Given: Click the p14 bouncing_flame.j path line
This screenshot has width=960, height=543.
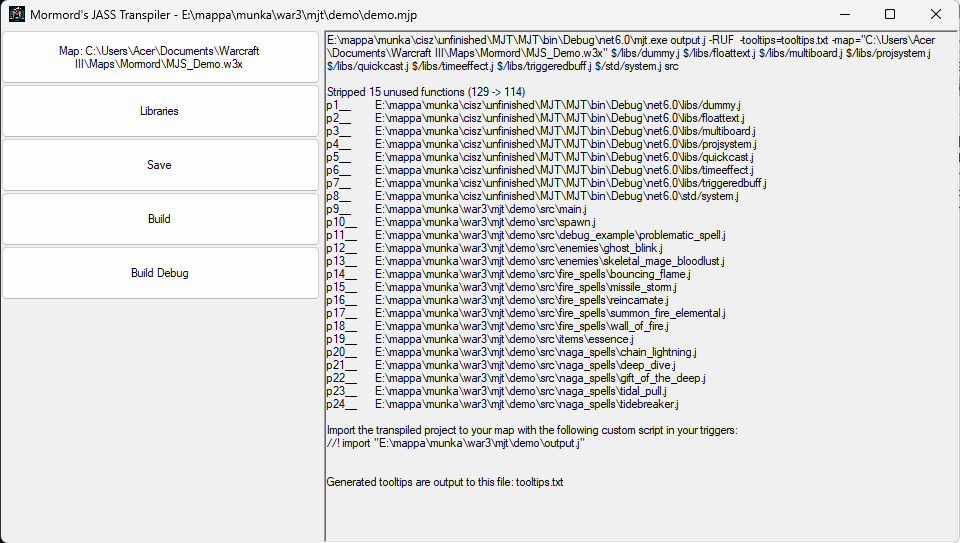Looking at the screenshot, I should click(509, 274).
